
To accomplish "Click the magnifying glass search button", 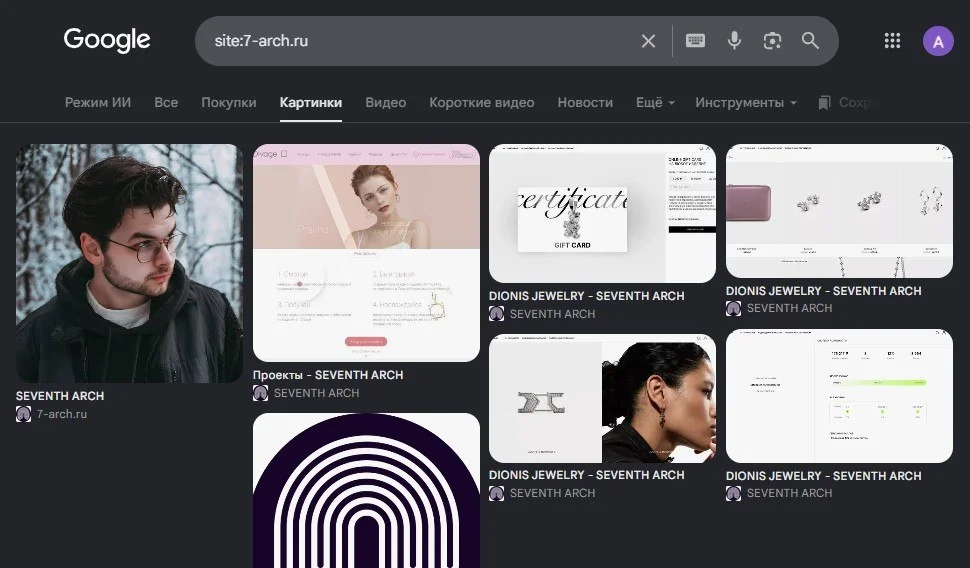I will [x=810, y=41].
